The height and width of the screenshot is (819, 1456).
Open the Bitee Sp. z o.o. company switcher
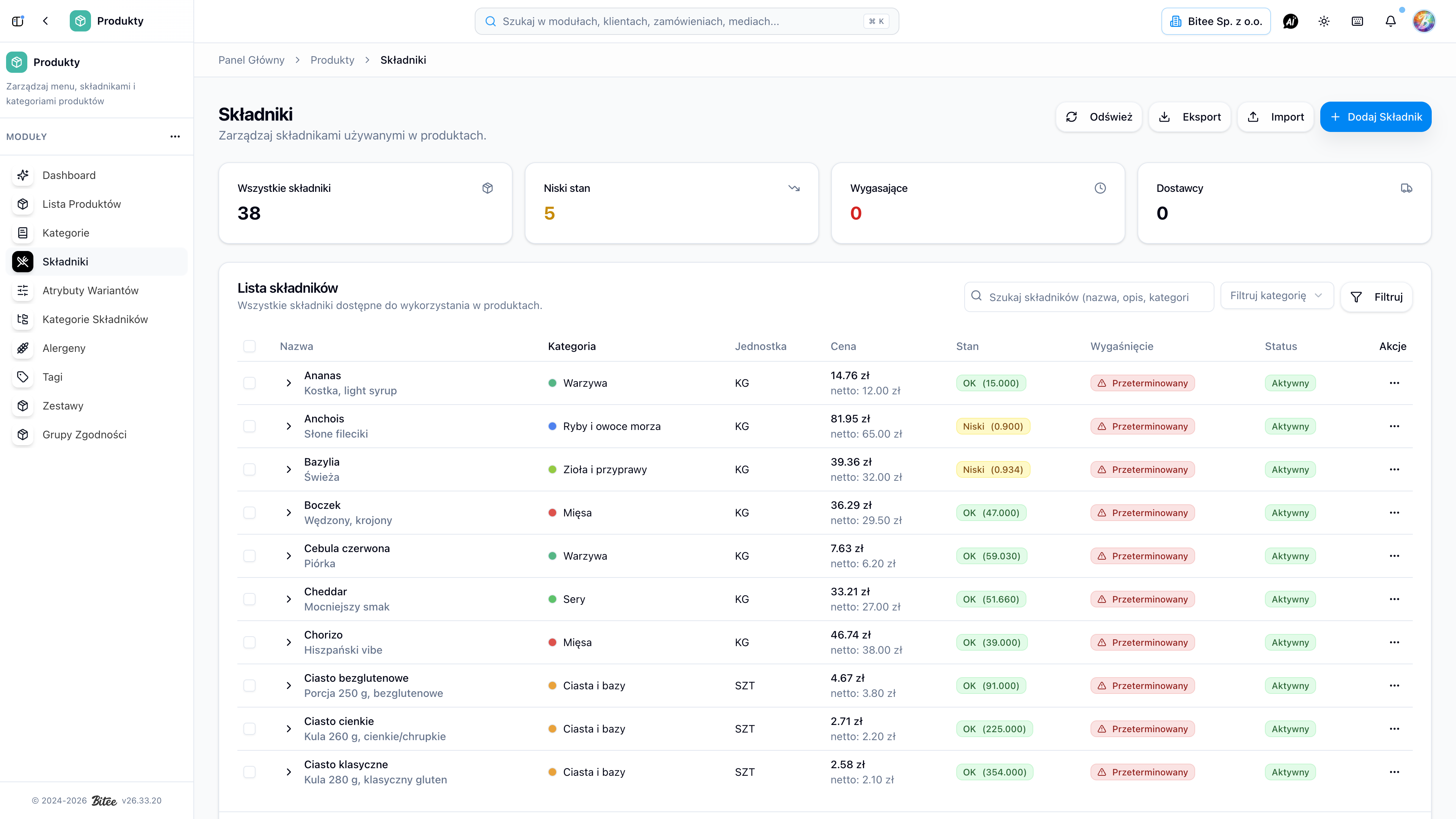1216,22
